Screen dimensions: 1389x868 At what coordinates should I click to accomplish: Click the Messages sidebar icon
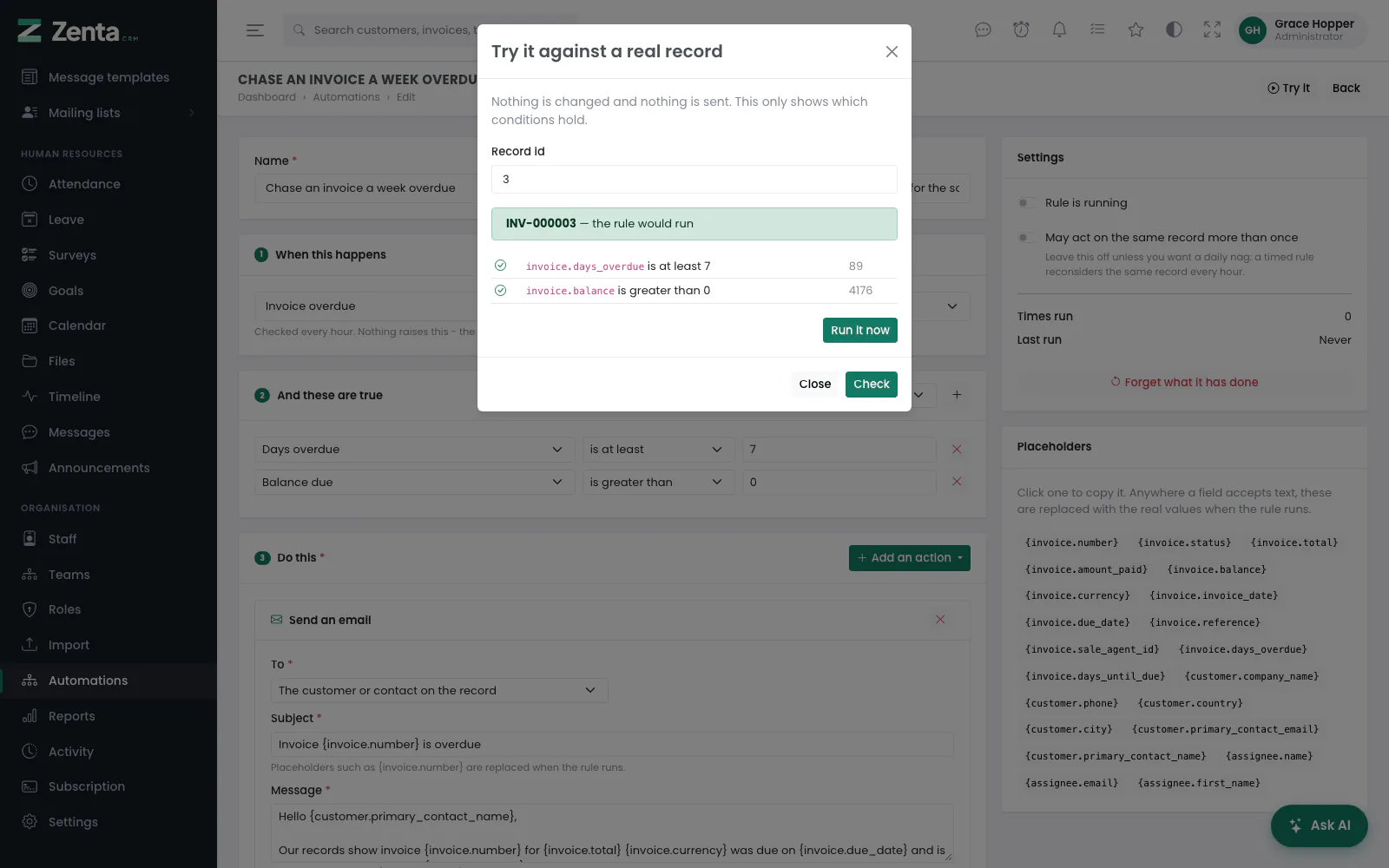click(30, 432)
